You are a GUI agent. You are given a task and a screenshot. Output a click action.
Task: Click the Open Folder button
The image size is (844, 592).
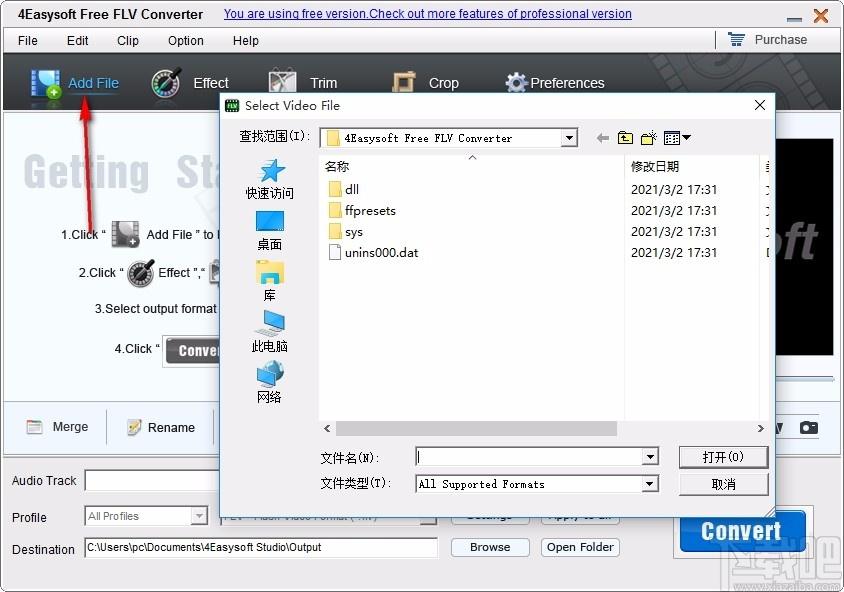(x=580, y=547)
